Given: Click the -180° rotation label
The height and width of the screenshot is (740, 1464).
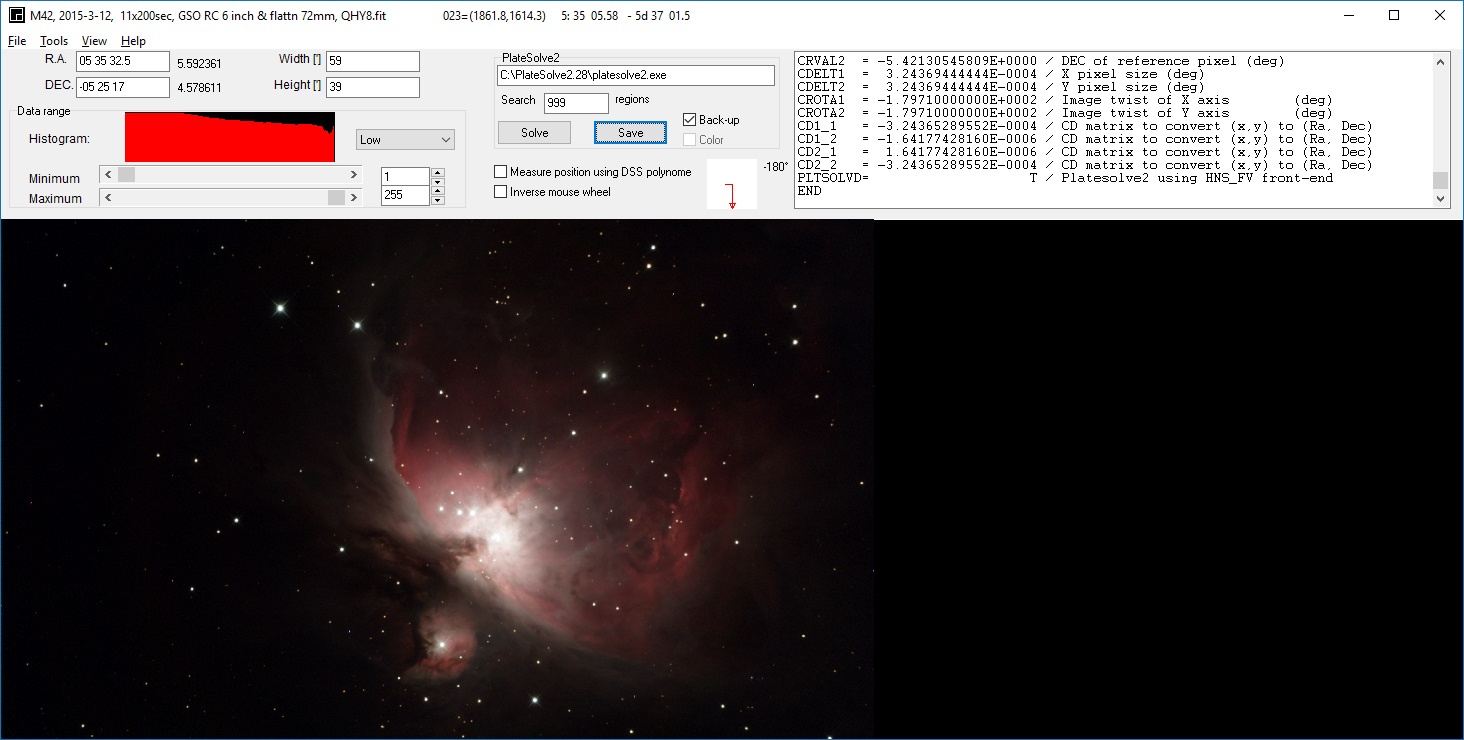Looking at the screenshot, I should click(775, 167).
